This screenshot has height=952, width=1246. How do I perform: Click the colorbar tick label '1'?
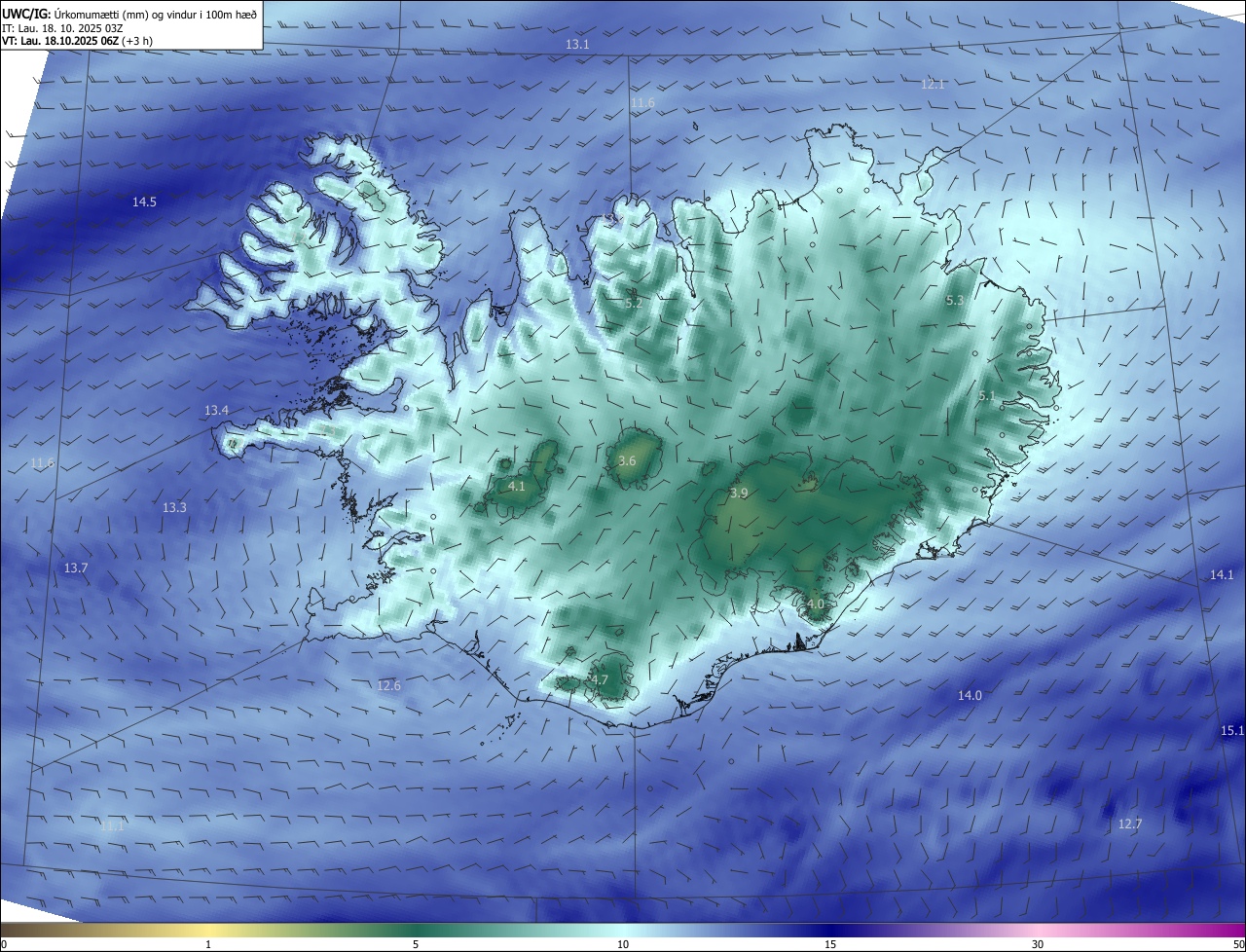click(208, 944)
